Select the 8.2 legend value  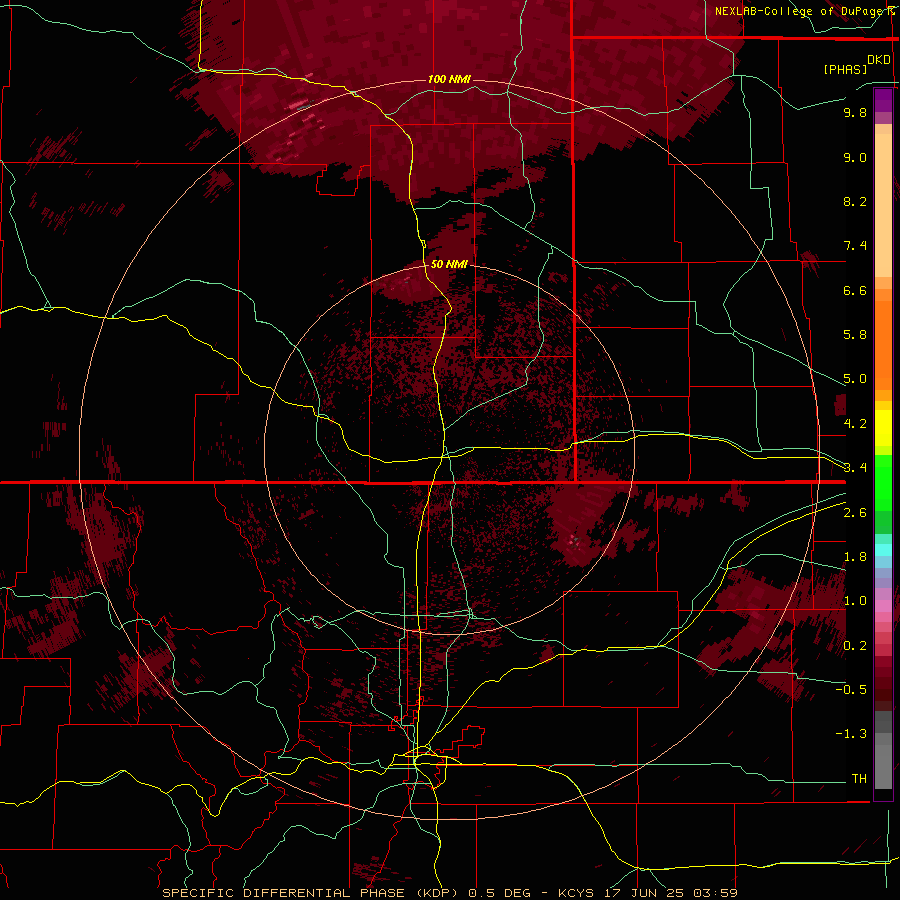pyautogui.click(x=855, y=201)
